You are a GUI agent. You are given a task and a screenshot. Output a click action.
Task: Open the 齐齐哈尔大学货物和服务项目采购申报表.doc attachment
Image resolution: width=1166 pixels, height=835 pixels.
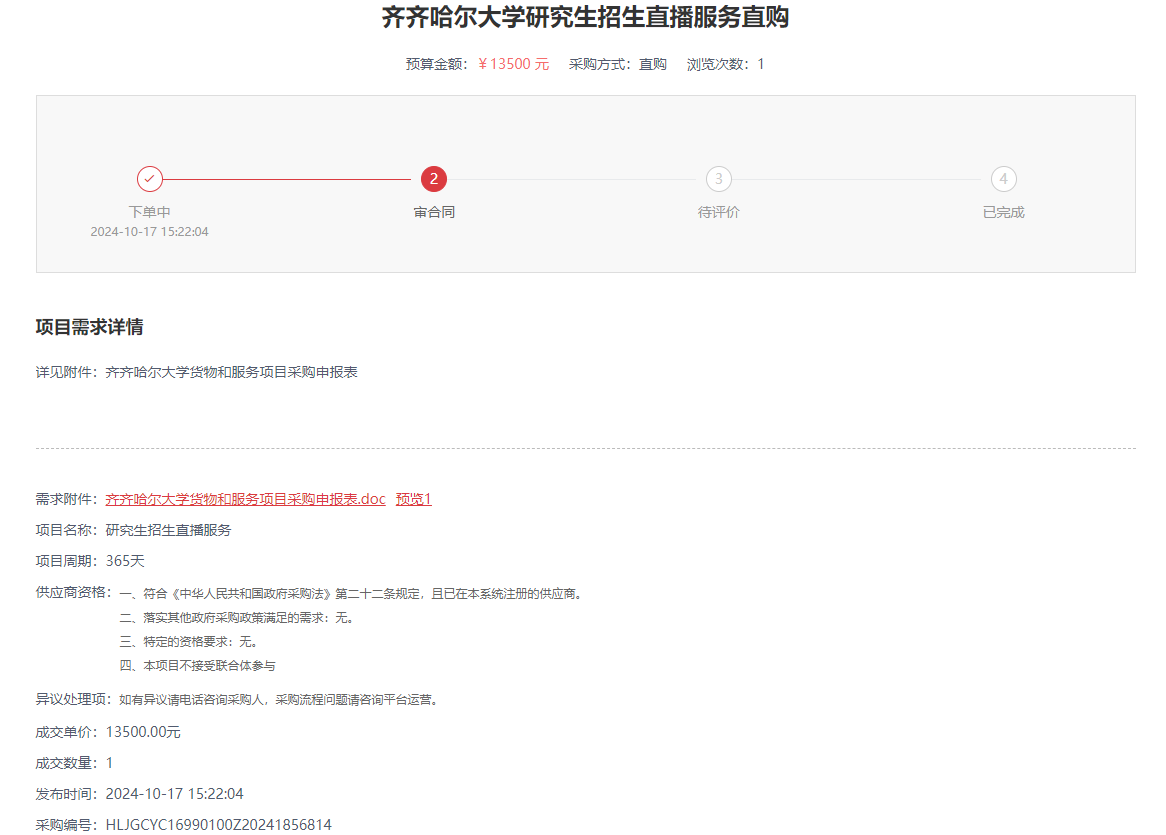[245, 499]
